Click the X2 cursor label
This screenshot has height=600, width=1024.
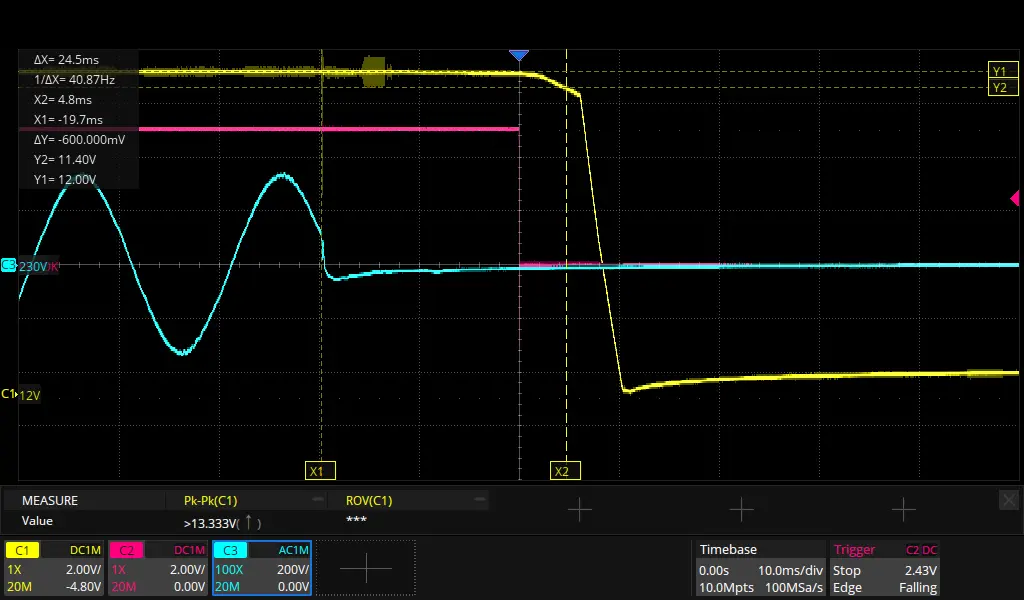564,471
